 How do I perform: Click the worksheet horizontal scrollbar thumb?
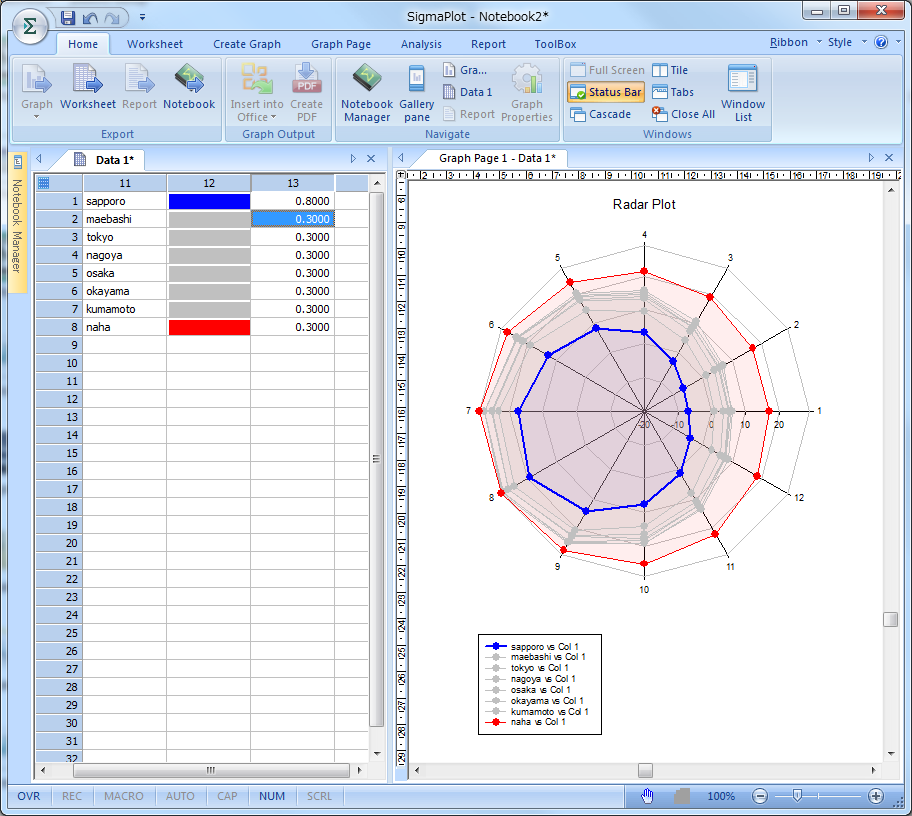pos(211,770)
